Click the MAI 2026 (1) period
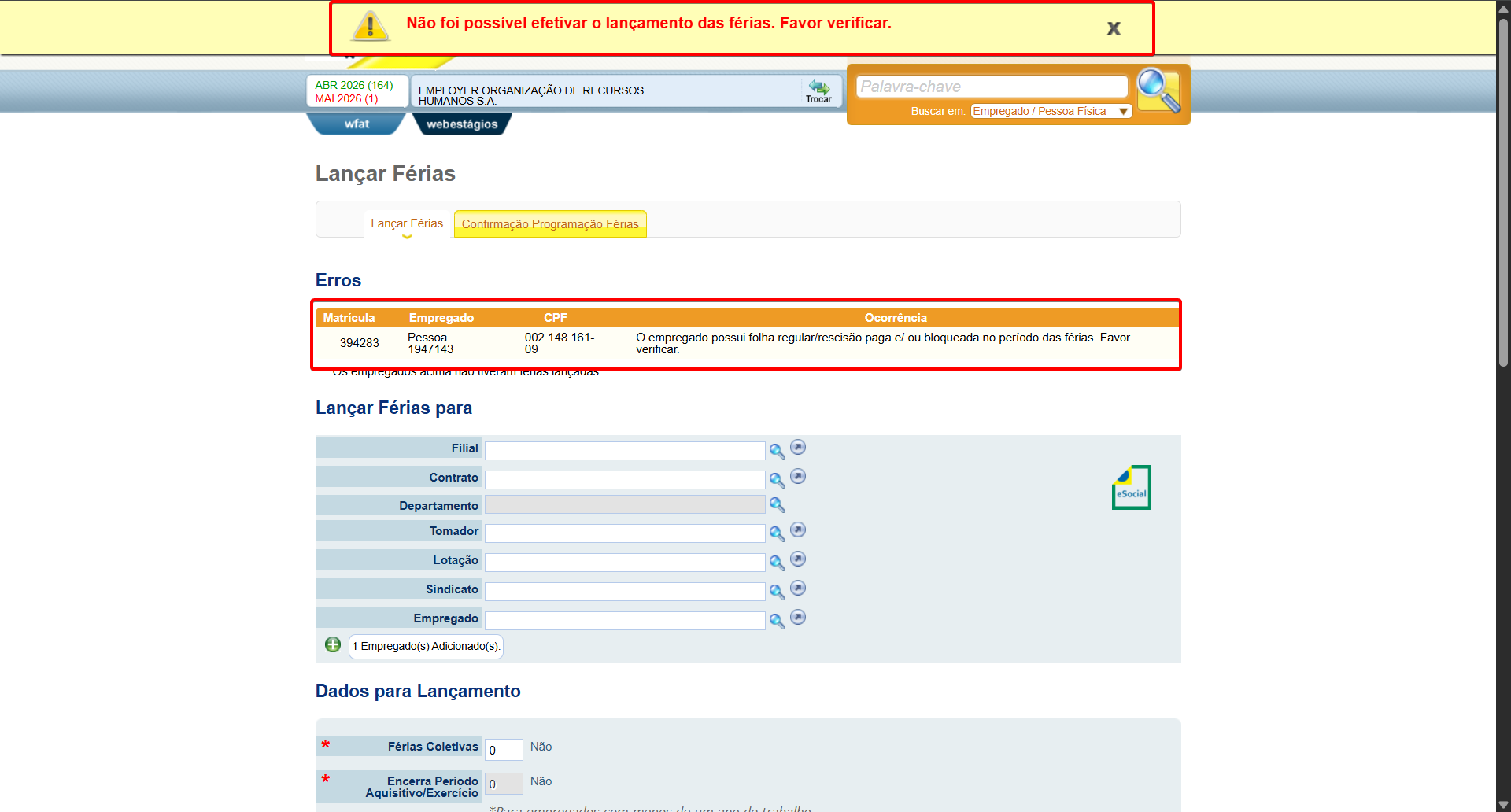Viewport: 1511px width, 812px height. point(346,98)
